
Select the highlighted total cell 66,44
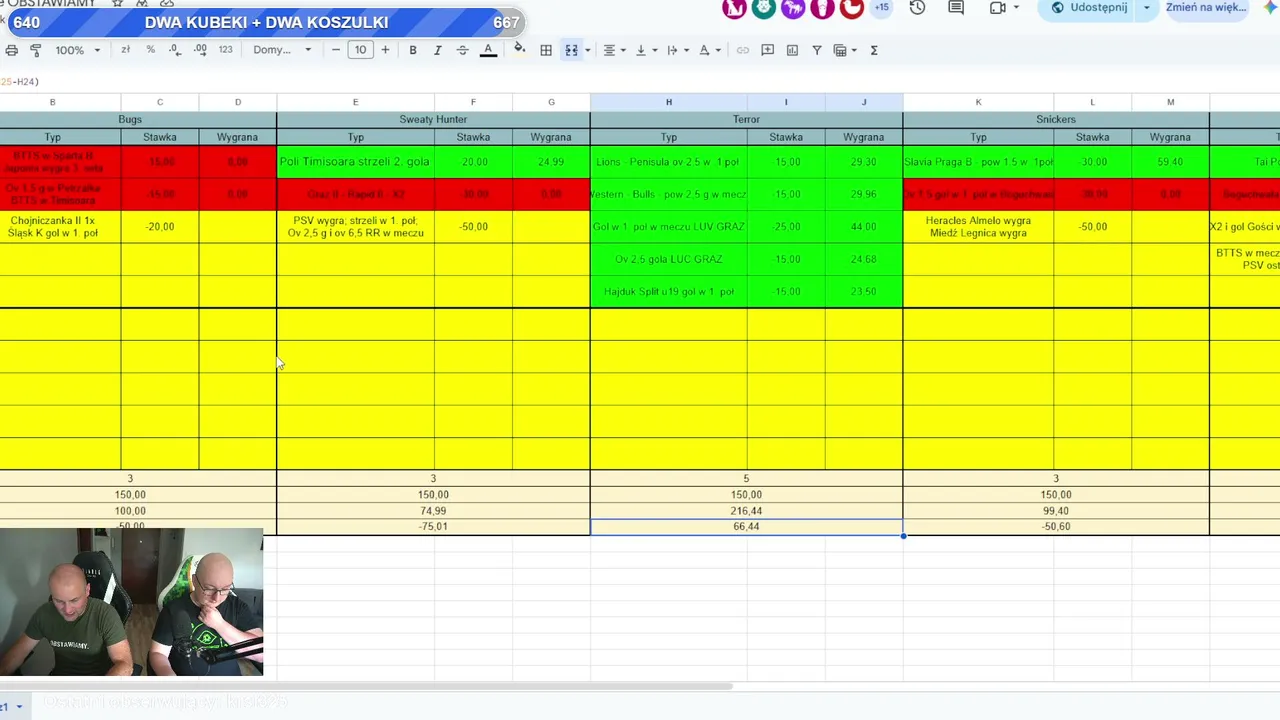point(746,527)
